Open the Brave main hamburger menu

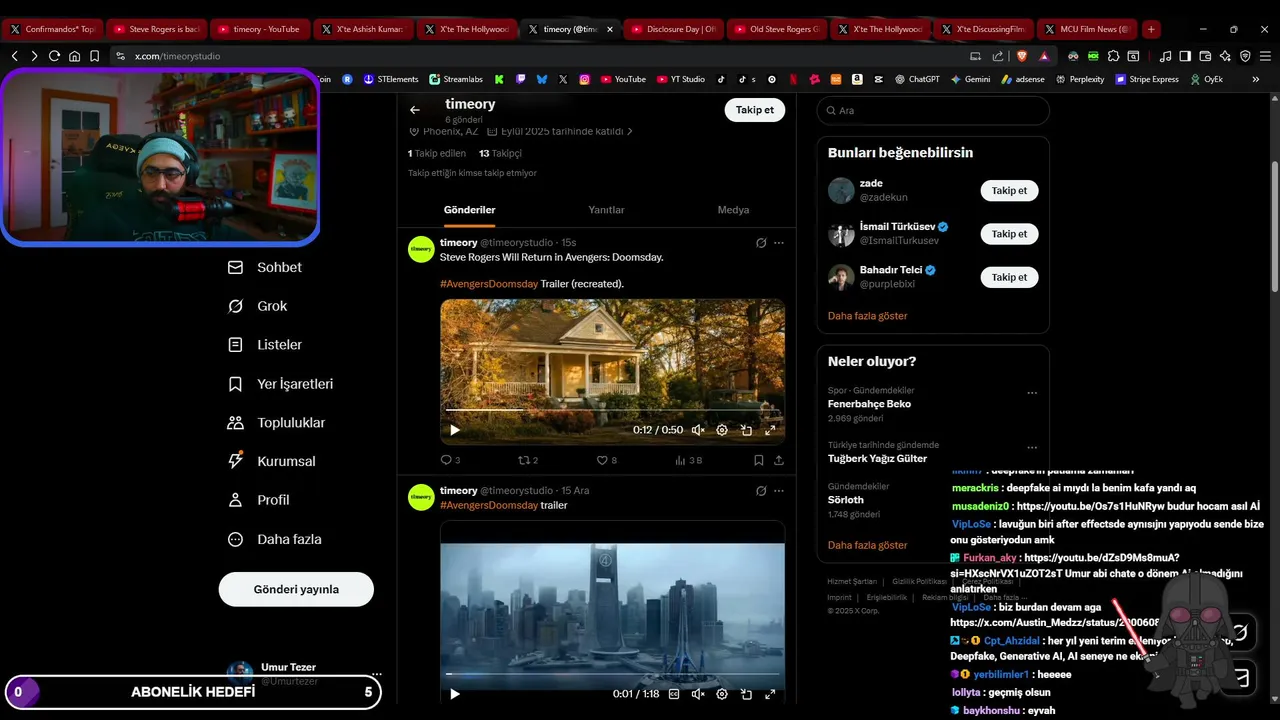[x=1265, y=56]
